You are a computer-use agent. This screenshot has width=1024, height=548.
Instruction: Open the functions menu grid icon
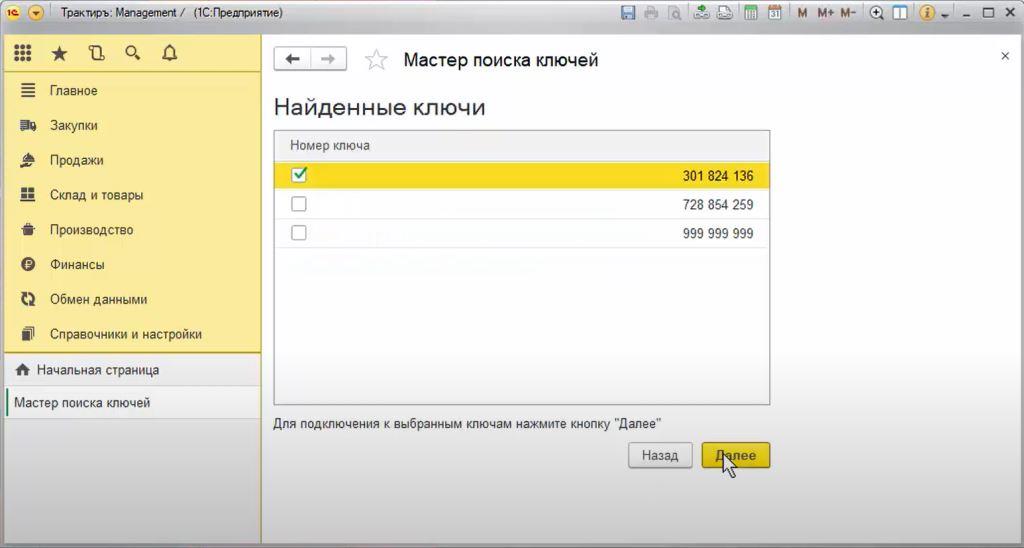point(23,54)
